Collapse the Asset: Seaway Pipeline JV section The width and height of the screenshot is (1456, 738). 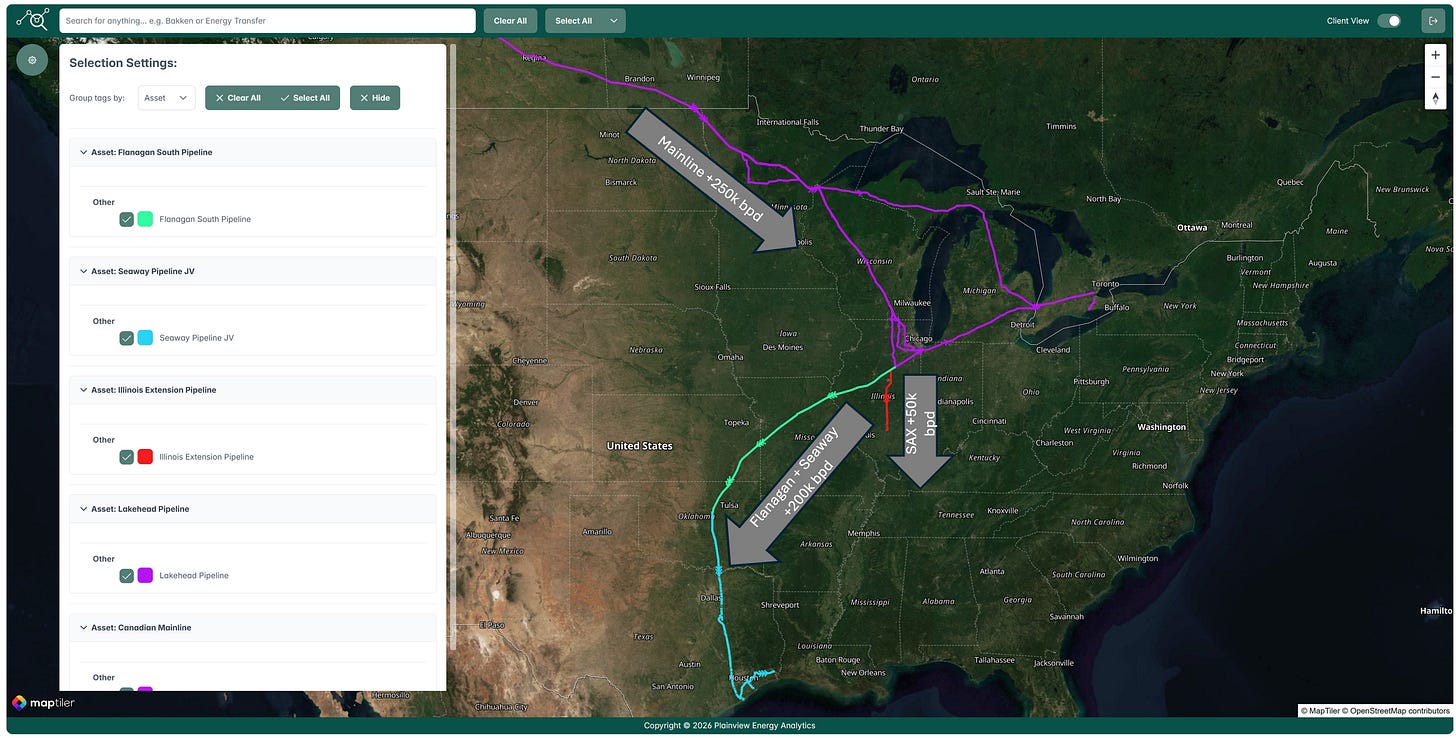[84, 271]
